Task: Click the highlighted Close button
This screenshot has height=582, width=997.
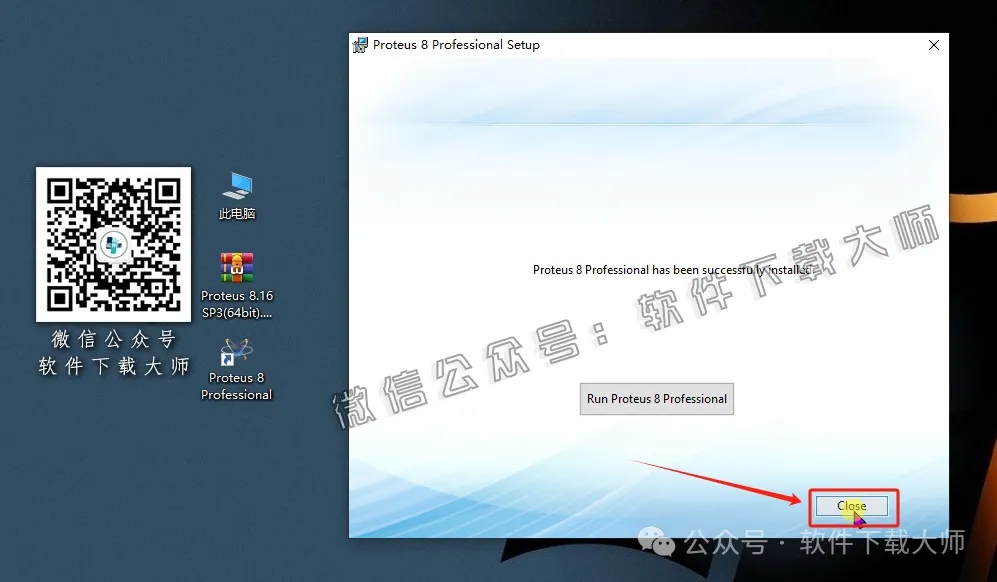Action: point(852,506)
